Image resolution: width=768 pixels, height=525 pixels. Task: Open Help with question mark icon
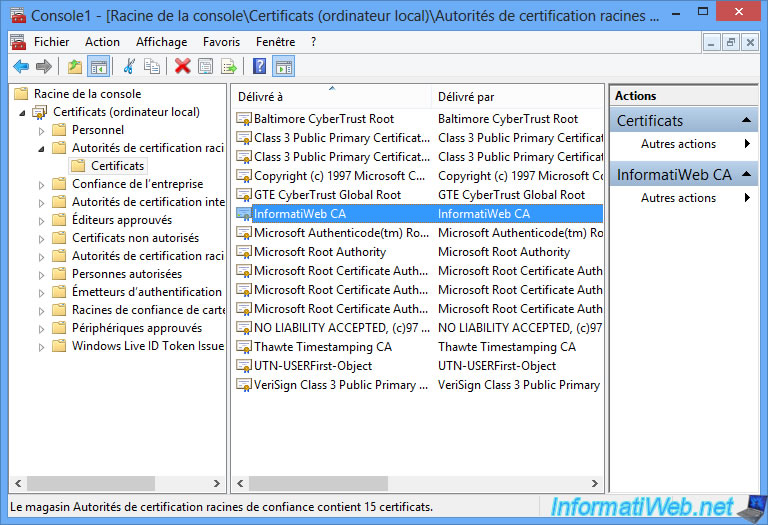pyautogui.click(x=259, y=66)
